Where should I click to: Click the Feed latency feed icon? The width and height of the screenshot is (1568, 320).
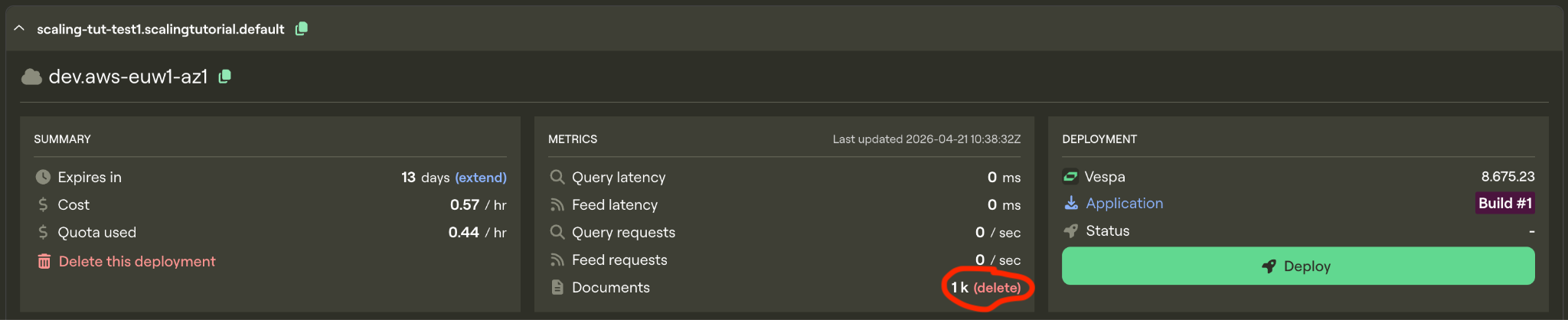point(557,205)
